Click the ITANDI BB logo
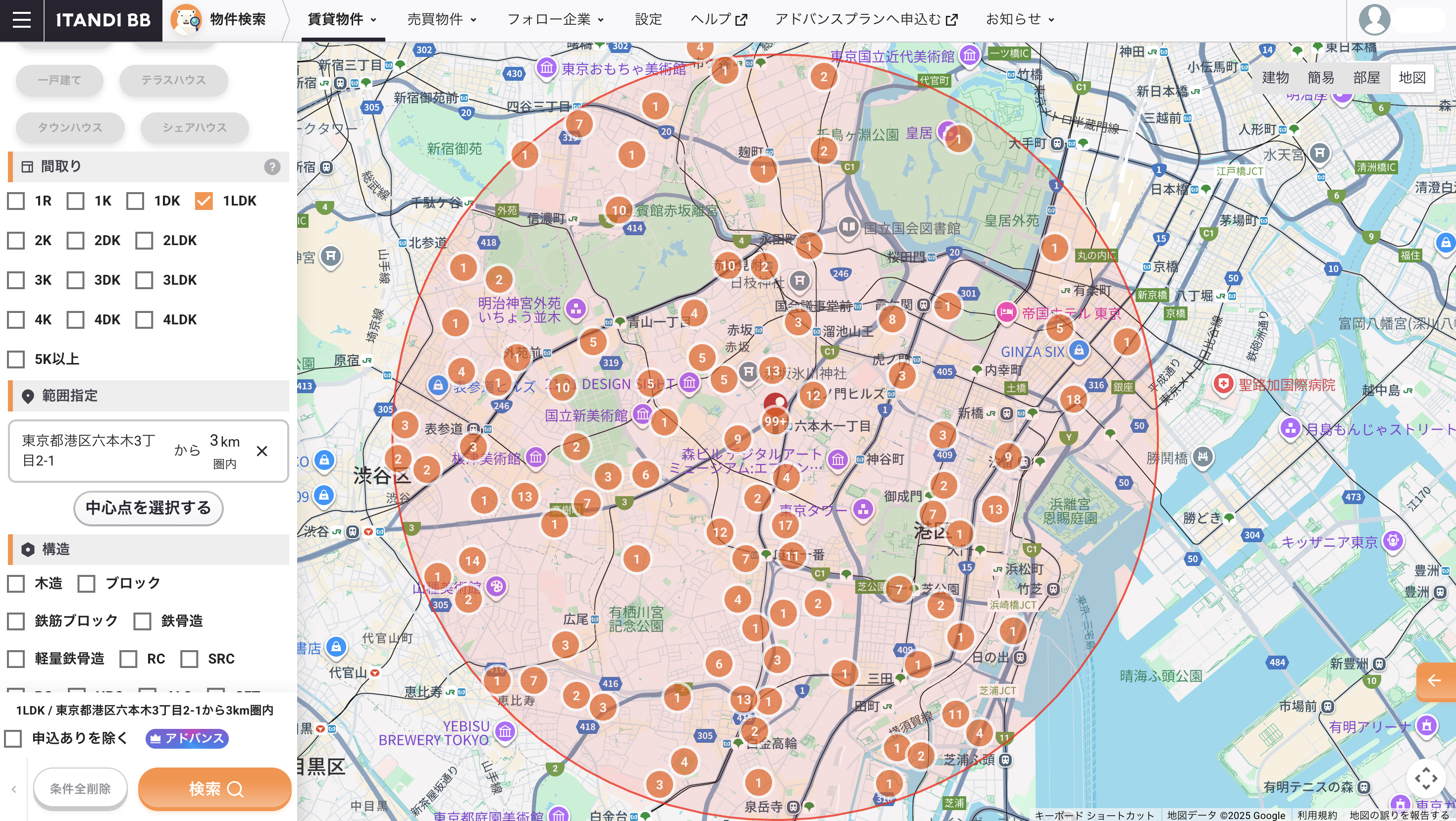 click(x=103, y=20)
